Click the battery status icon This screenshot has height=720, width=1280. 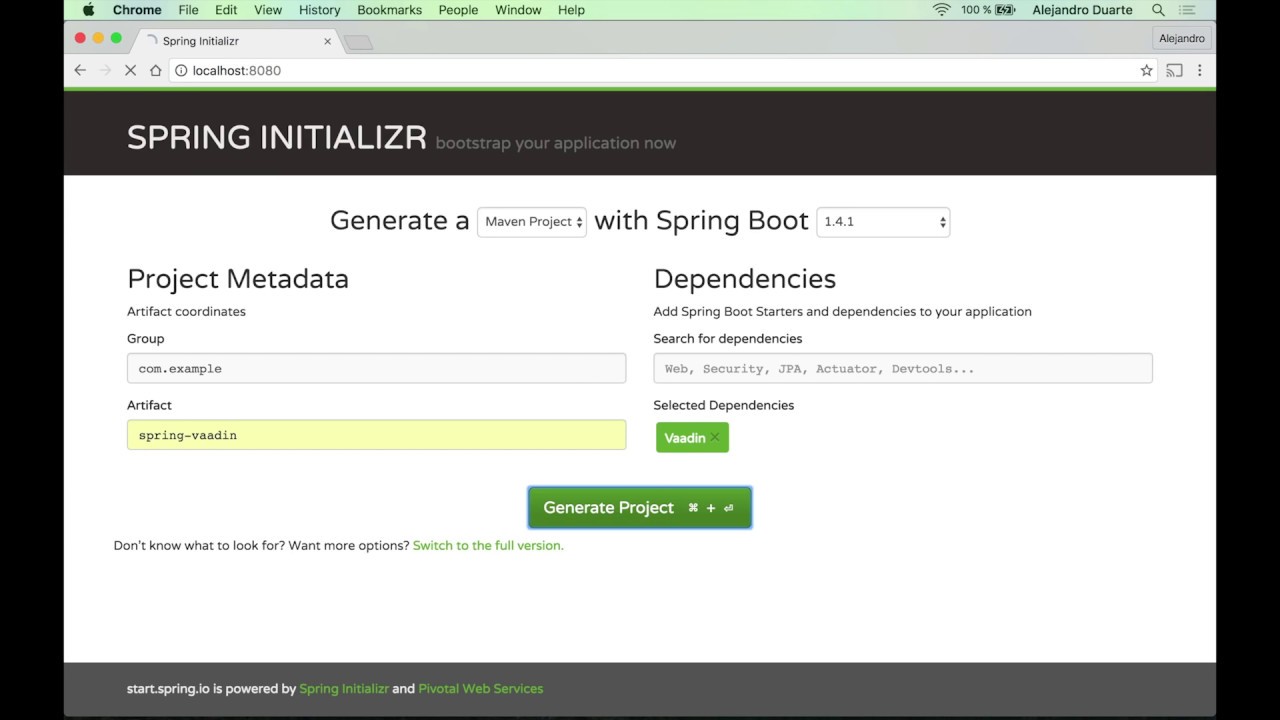[1005, 10]
